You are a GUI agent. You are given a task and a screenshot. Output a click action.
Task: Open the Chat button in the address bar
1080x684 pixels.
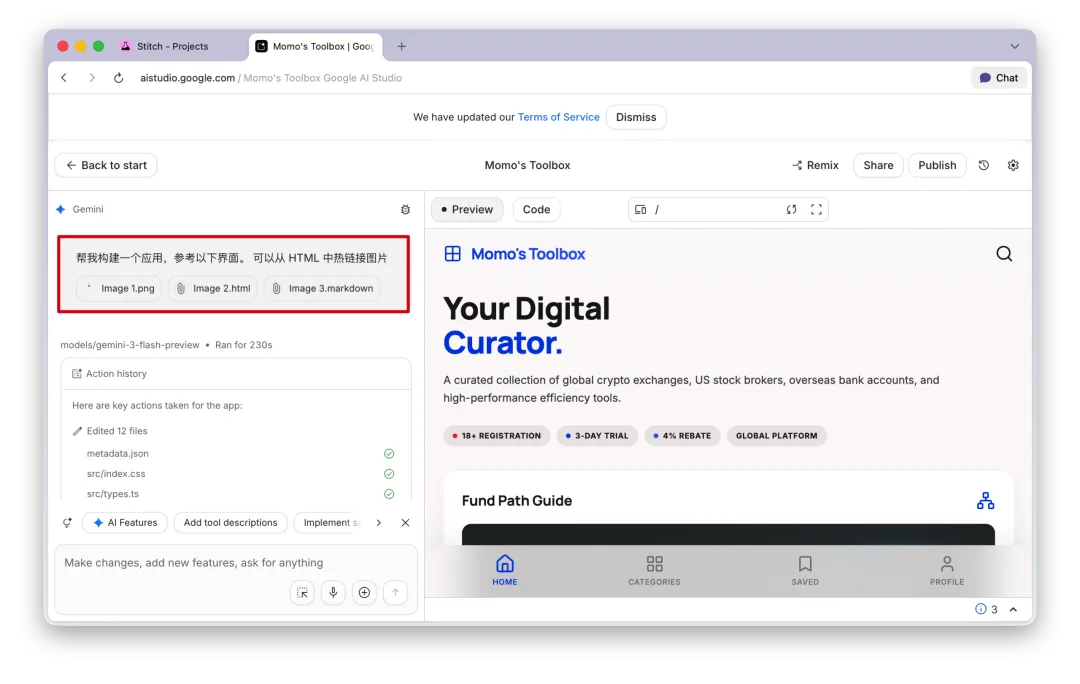pos(999,78)
